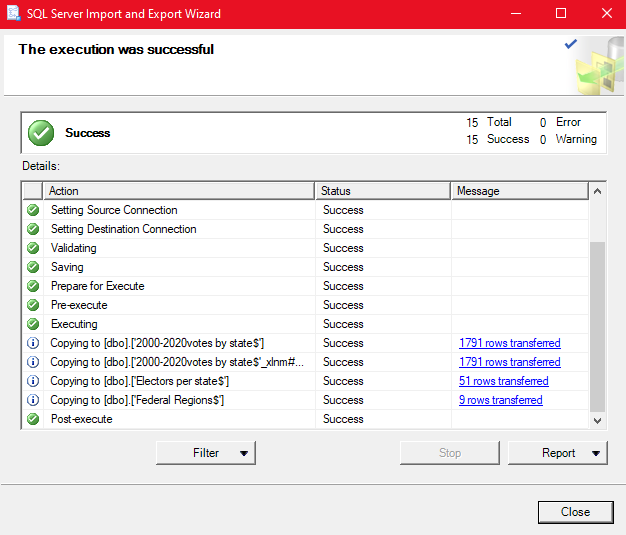
Task: Select the Validating row text
Action: coord(73,248)
